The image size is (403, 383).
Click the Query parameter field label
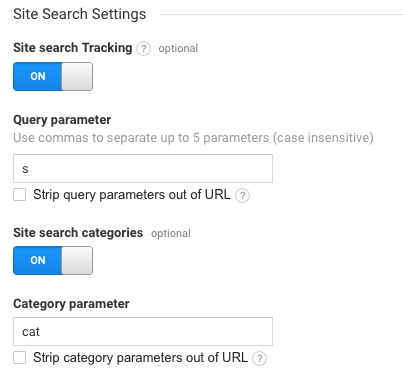click(x=62, y=120)
